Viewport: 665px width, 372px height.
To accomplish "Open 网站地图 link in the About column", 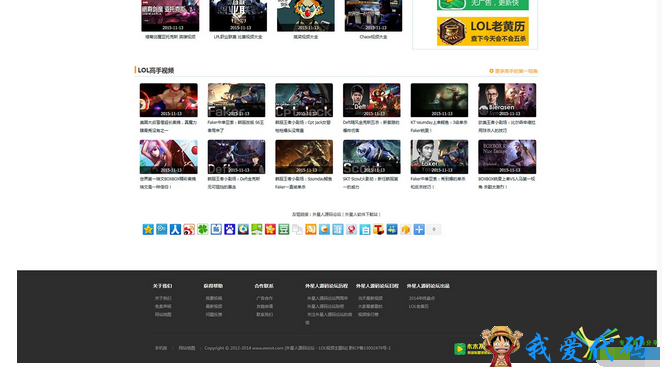I will tap(163, 315).
